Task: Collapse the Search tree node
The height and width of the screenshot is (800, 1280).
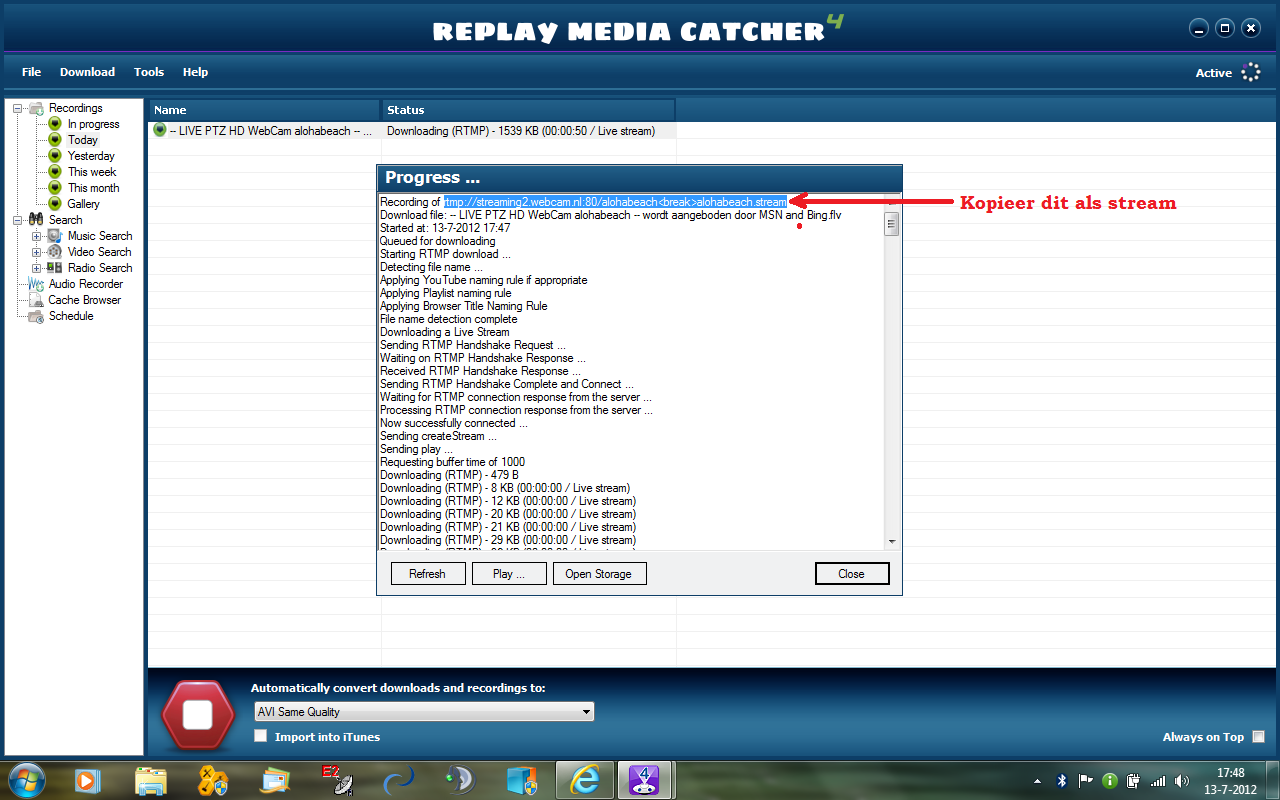Action: pos(18,220)
